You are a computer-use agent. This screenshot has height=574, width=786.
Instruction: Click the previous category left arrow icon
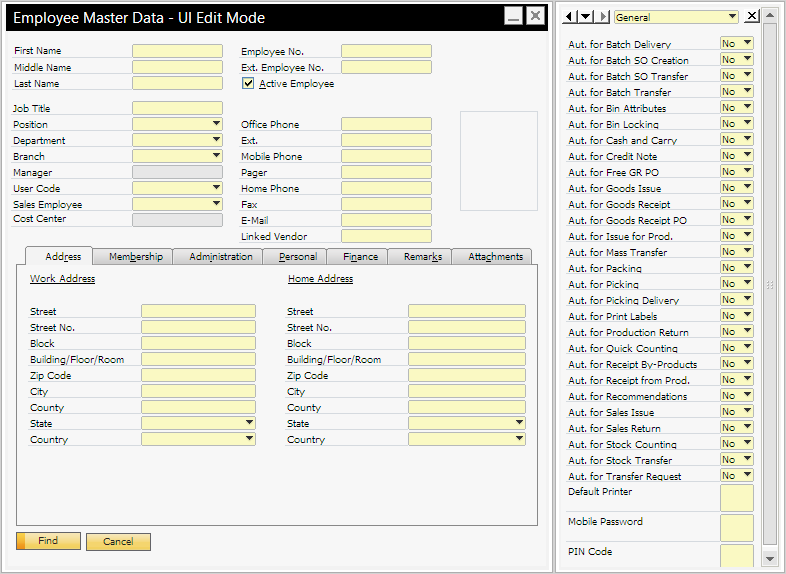[570, 16]
